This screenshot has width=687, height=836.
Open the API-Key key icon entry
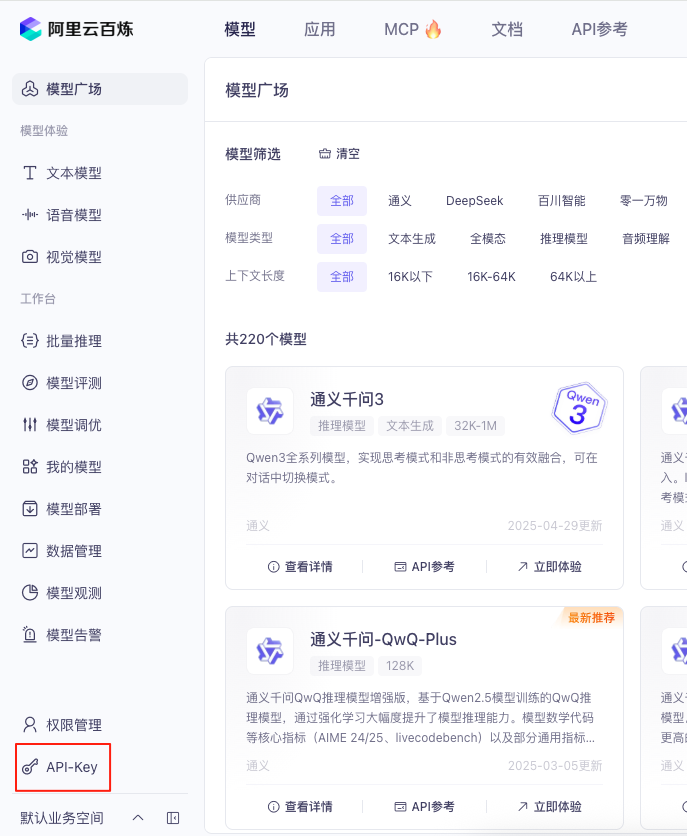[30, 767]
